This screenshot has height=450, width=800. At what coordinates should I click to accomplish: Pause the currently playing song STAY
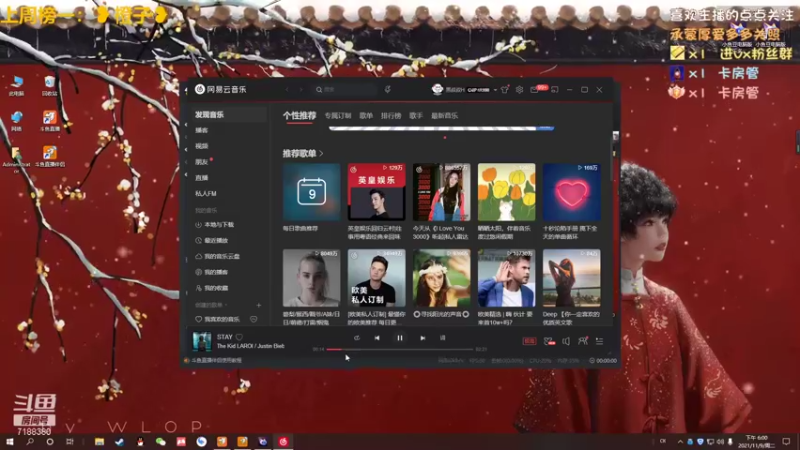click(x=399, y=338)
